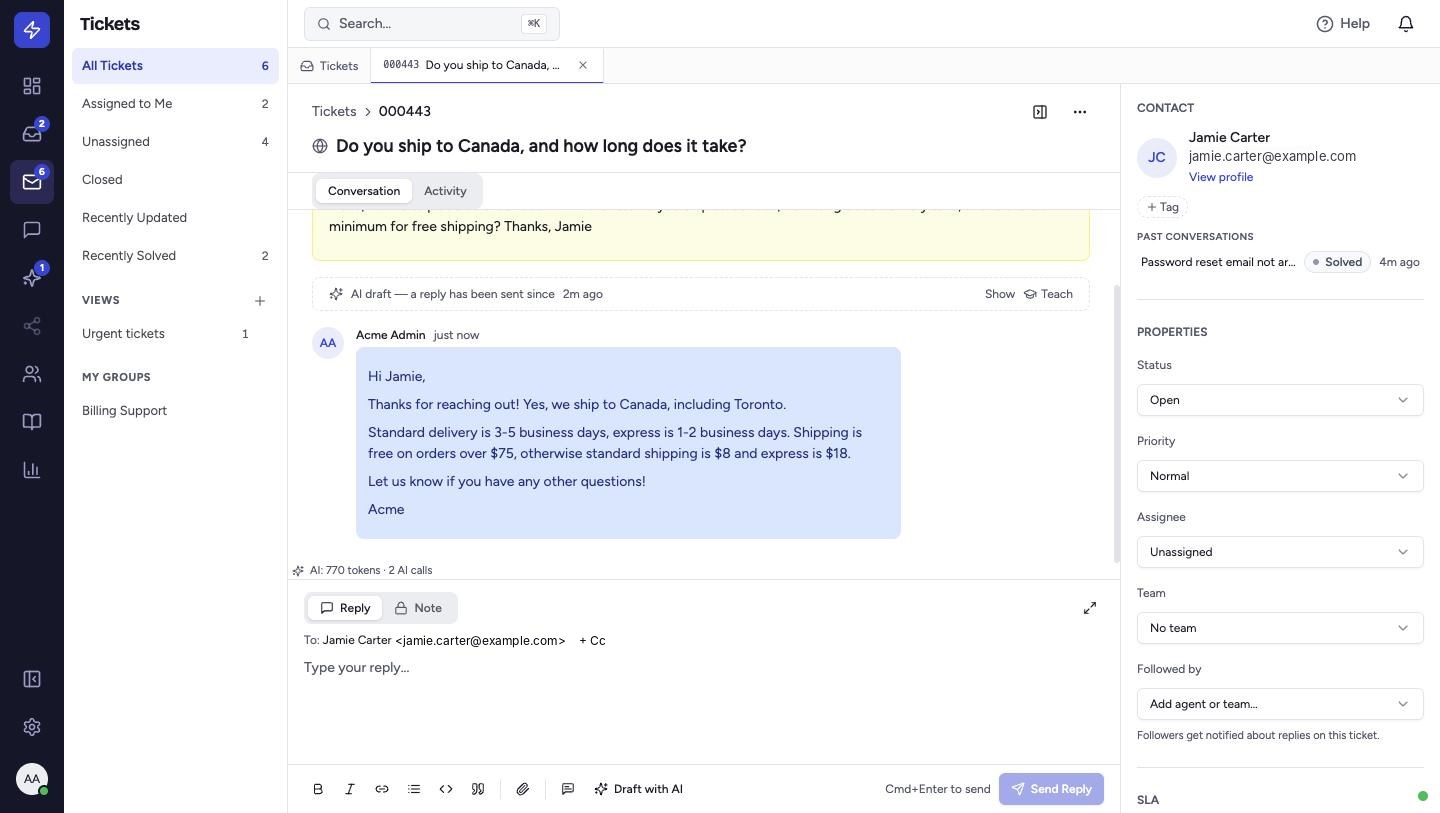
Task: Attach a file with paperclip icon
Action: click(x=522, y=789)
